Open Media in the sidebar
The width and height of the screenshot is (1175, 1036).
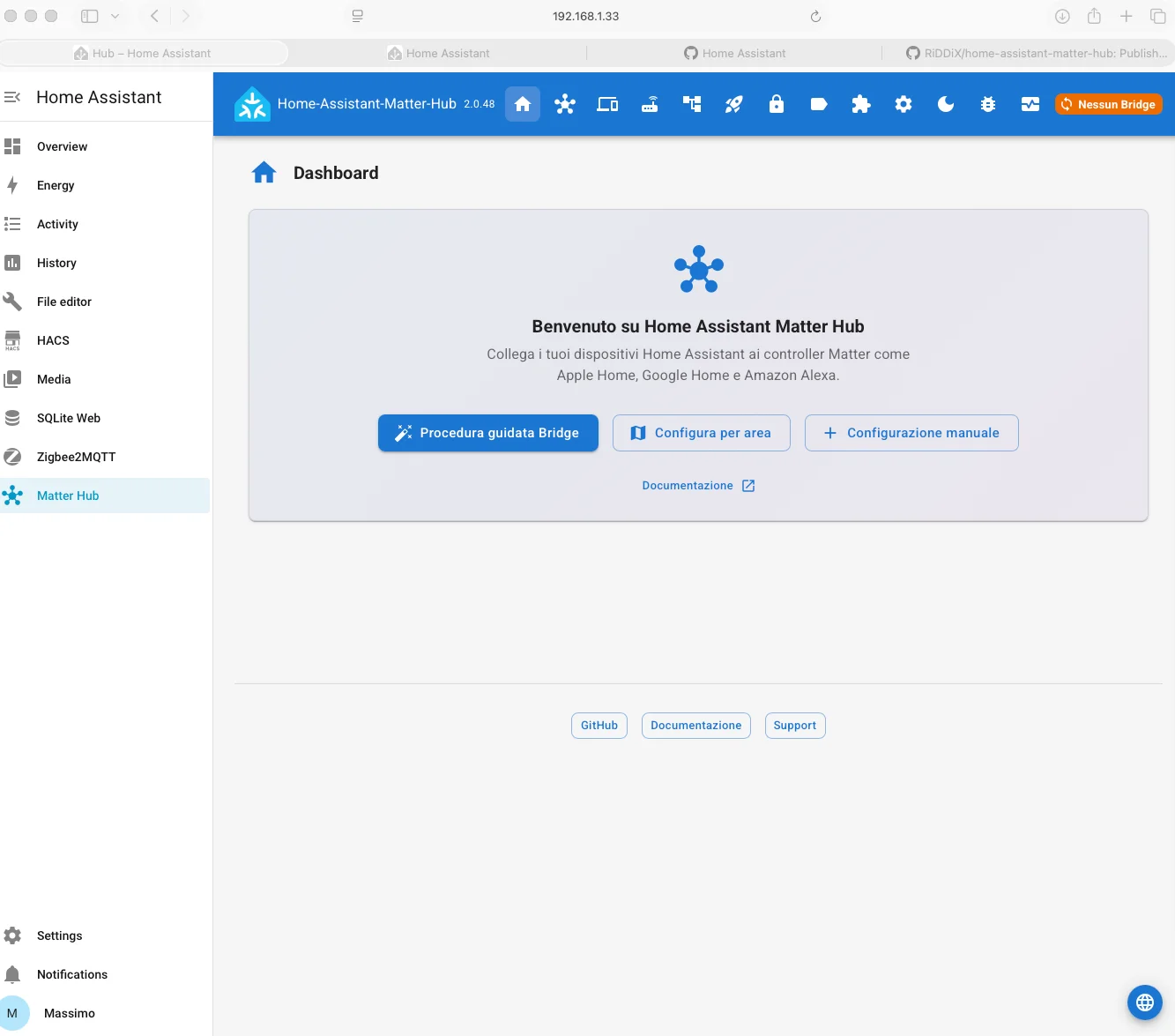[105, 379]
